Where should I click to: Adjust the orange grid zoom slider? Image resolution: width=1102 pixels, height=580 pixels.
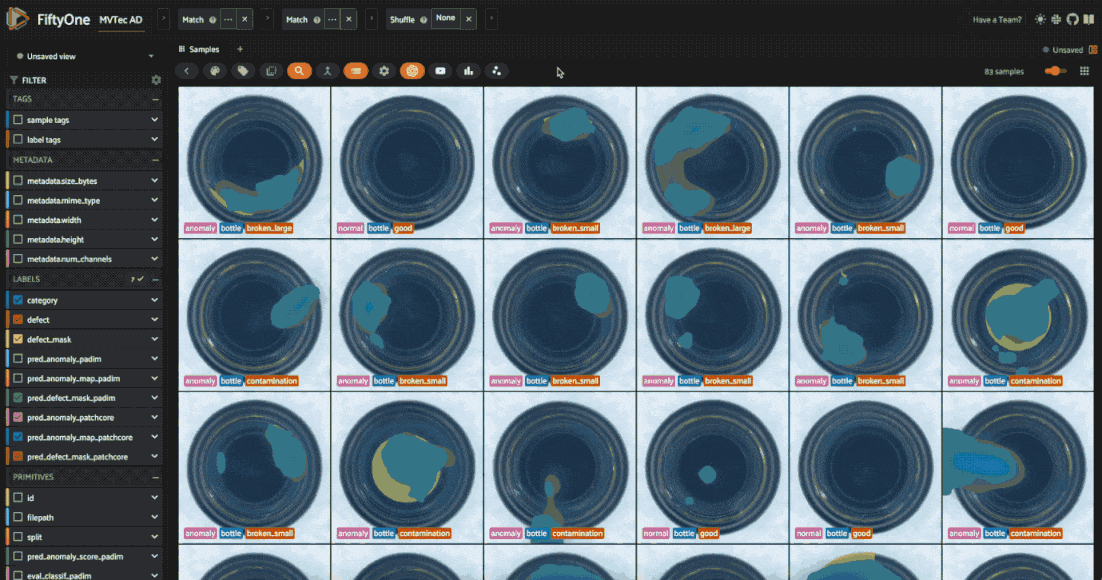tap(1055, 71)
